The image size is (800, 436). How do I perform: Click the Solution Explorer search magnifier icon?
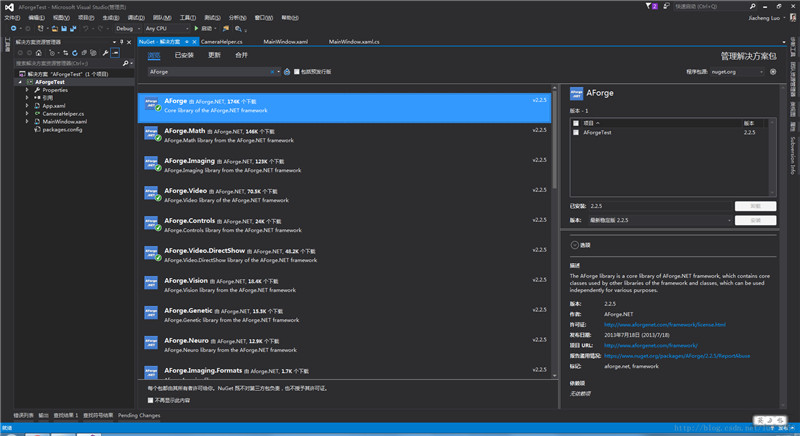coord(125,63)
